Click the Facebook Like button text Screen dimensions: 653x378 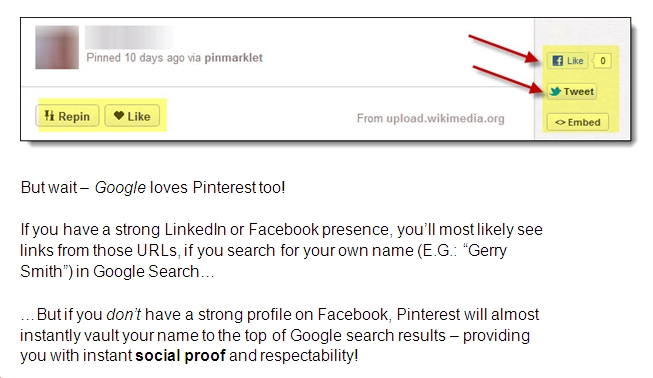point(575,61)
